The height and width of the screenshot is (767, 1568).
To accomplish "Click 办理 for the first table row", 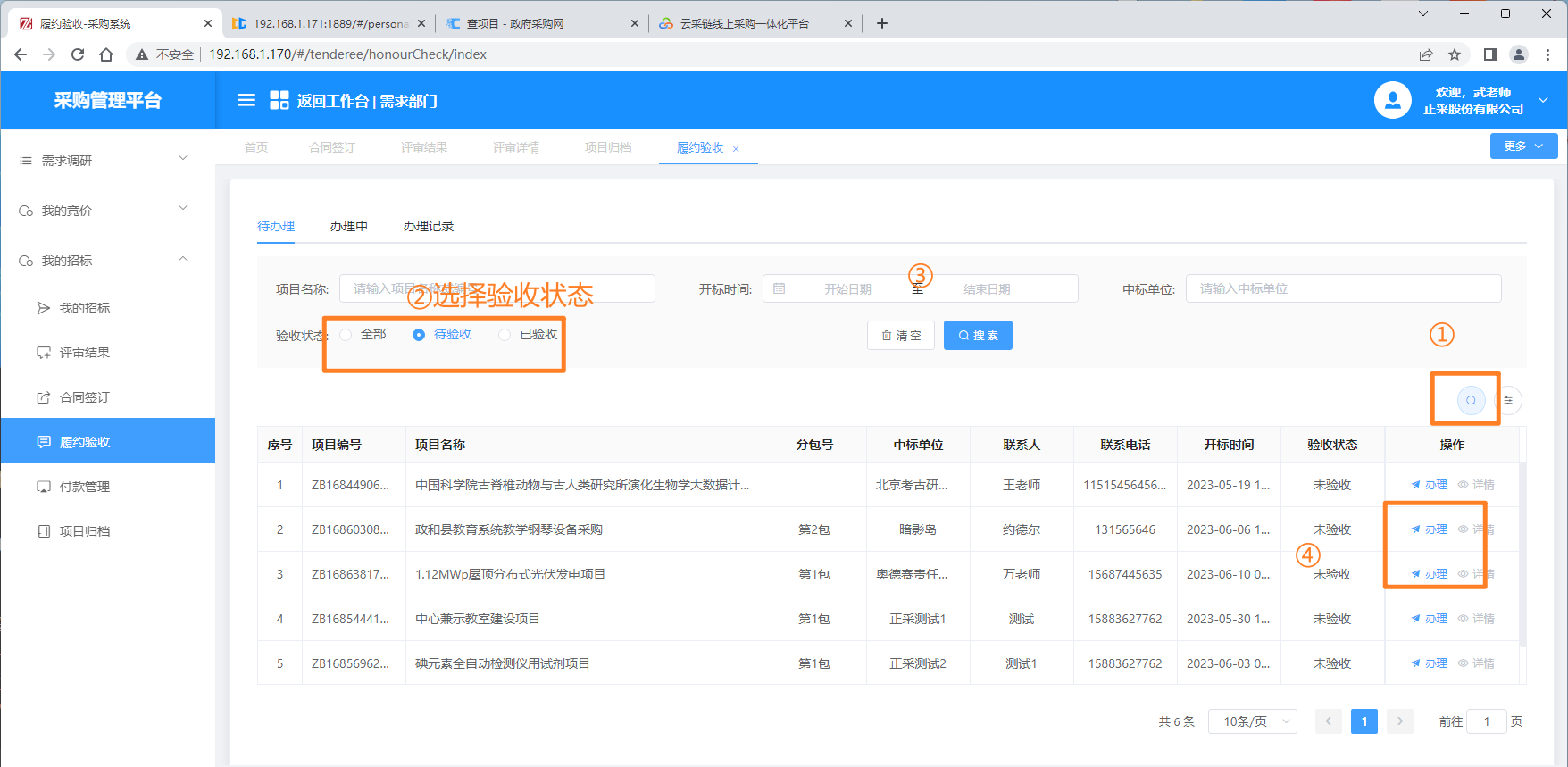I will click(1430, 485).
